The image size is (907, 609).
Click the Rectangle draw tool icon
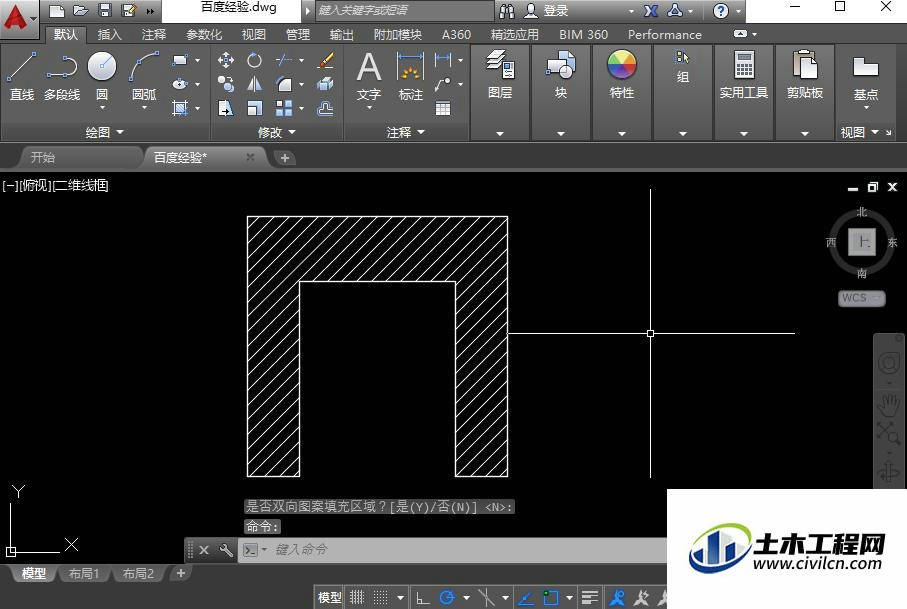point(180,60)
